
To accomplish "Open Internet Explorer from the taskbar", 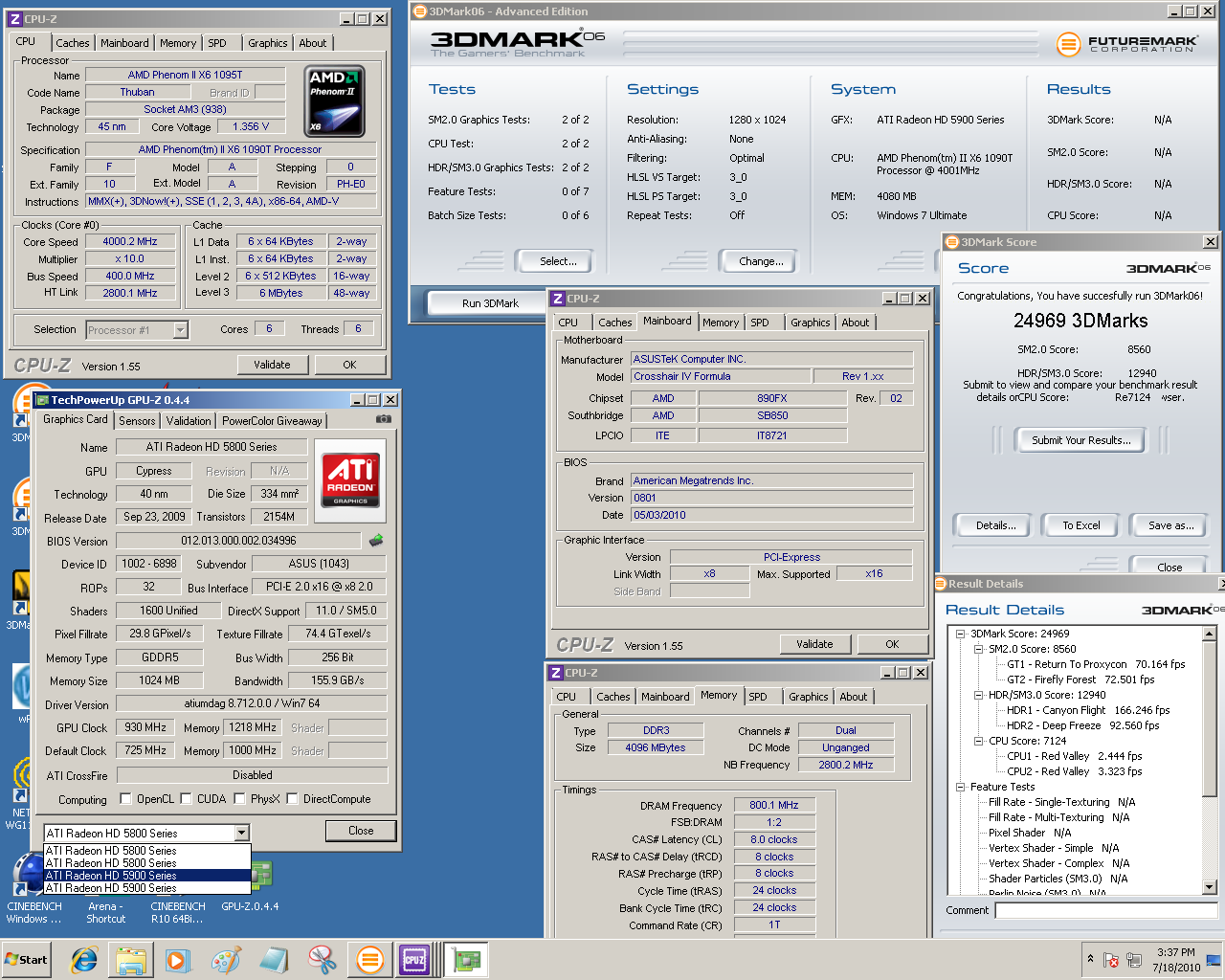I will tap(84, 960).
